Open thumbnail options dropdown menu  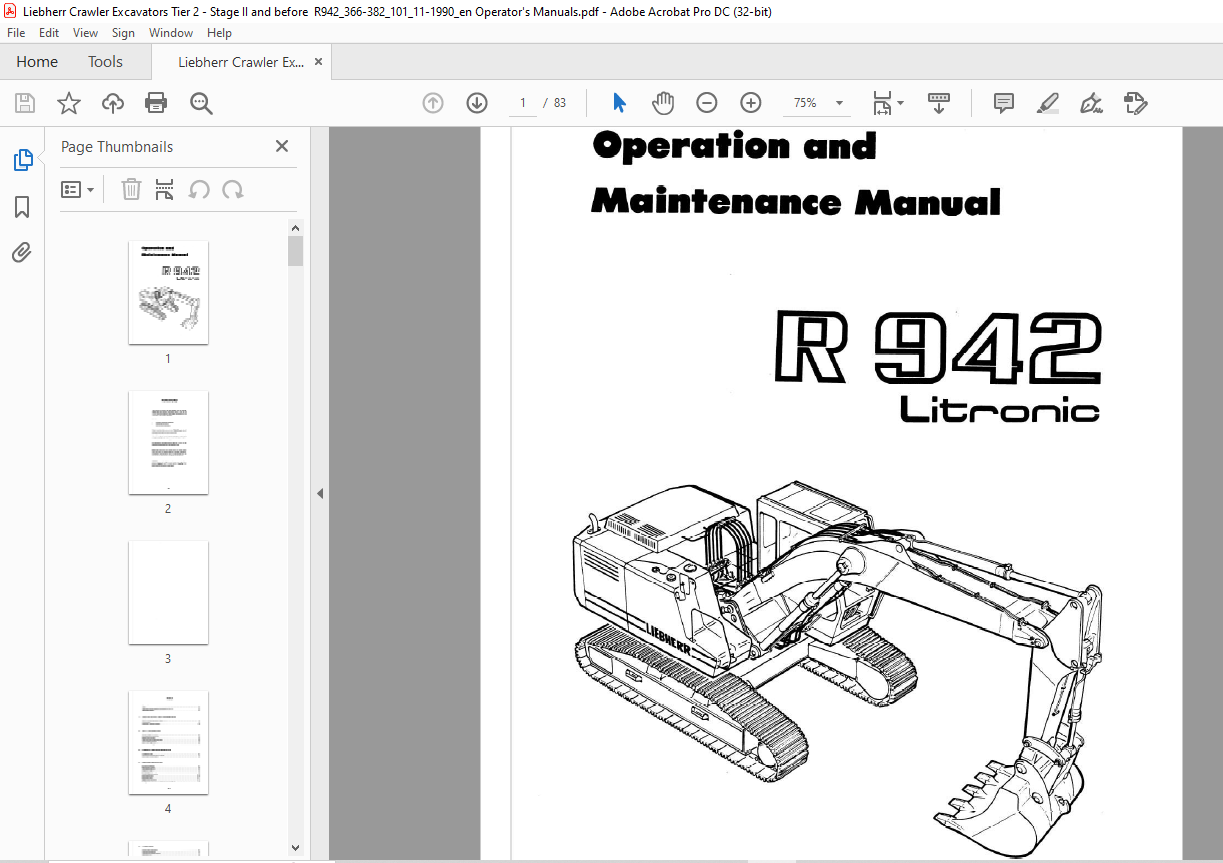coord(78,189)
